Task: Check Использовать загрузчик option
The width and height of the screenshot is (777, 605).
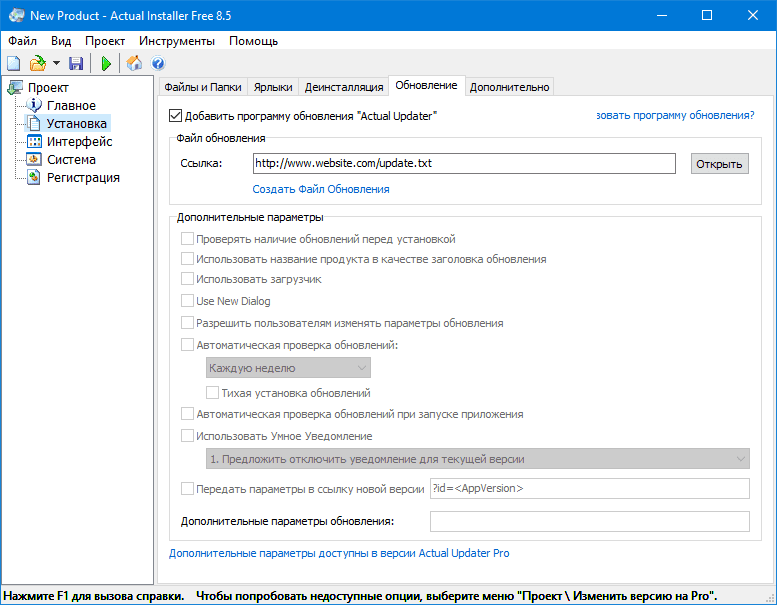Action: tap(187, 279)
